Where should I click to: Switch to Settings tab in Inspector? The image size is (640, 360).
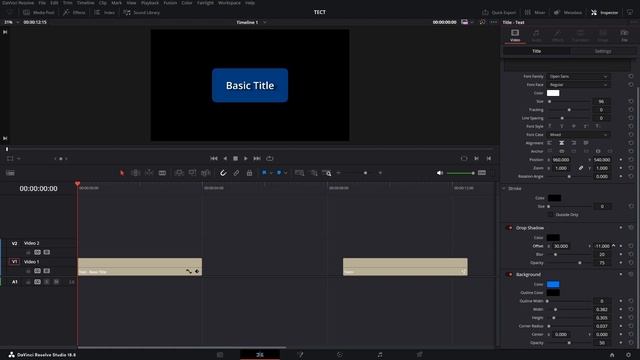602,51
